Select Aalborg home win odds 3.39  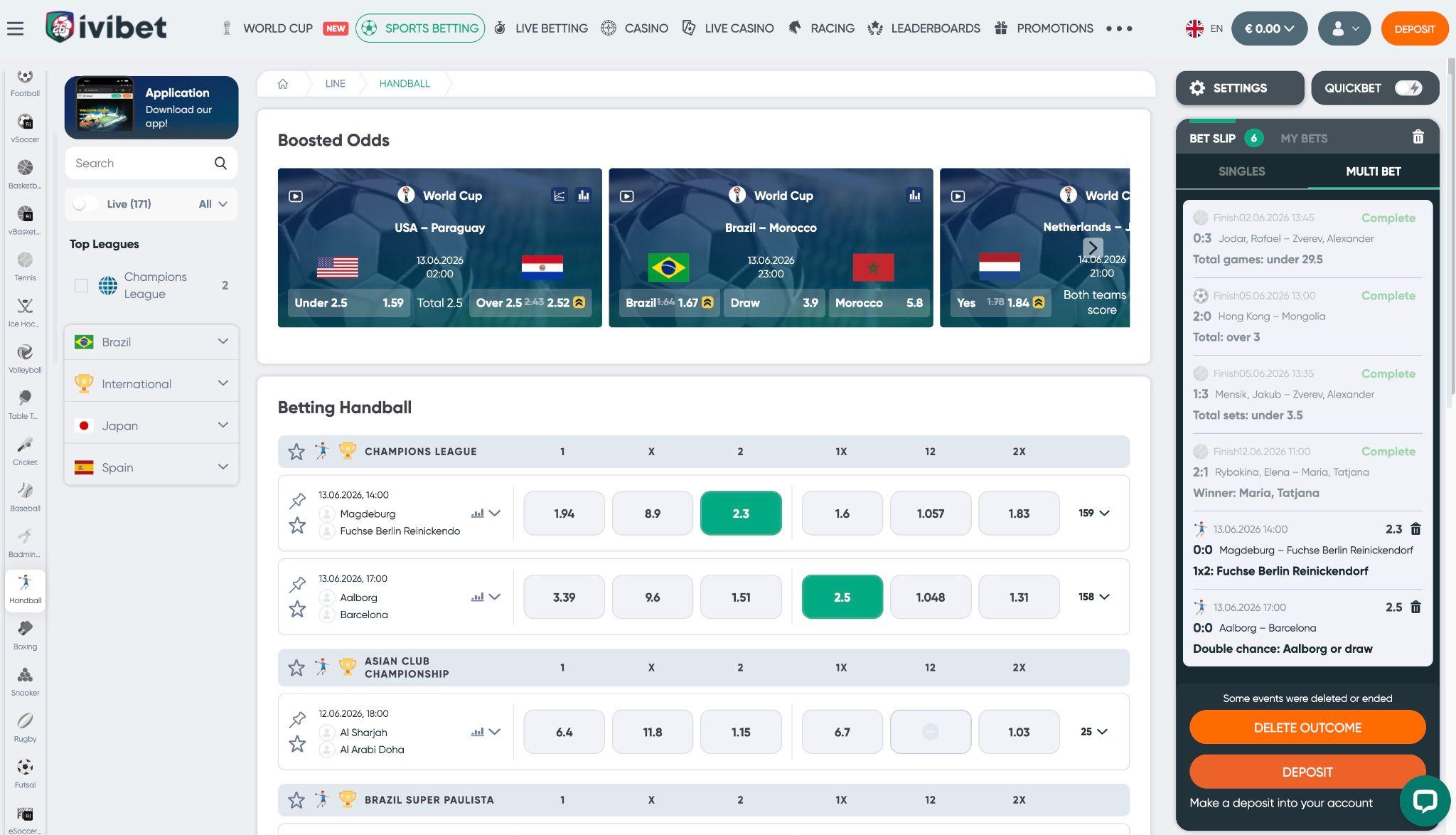coord(564,597)
